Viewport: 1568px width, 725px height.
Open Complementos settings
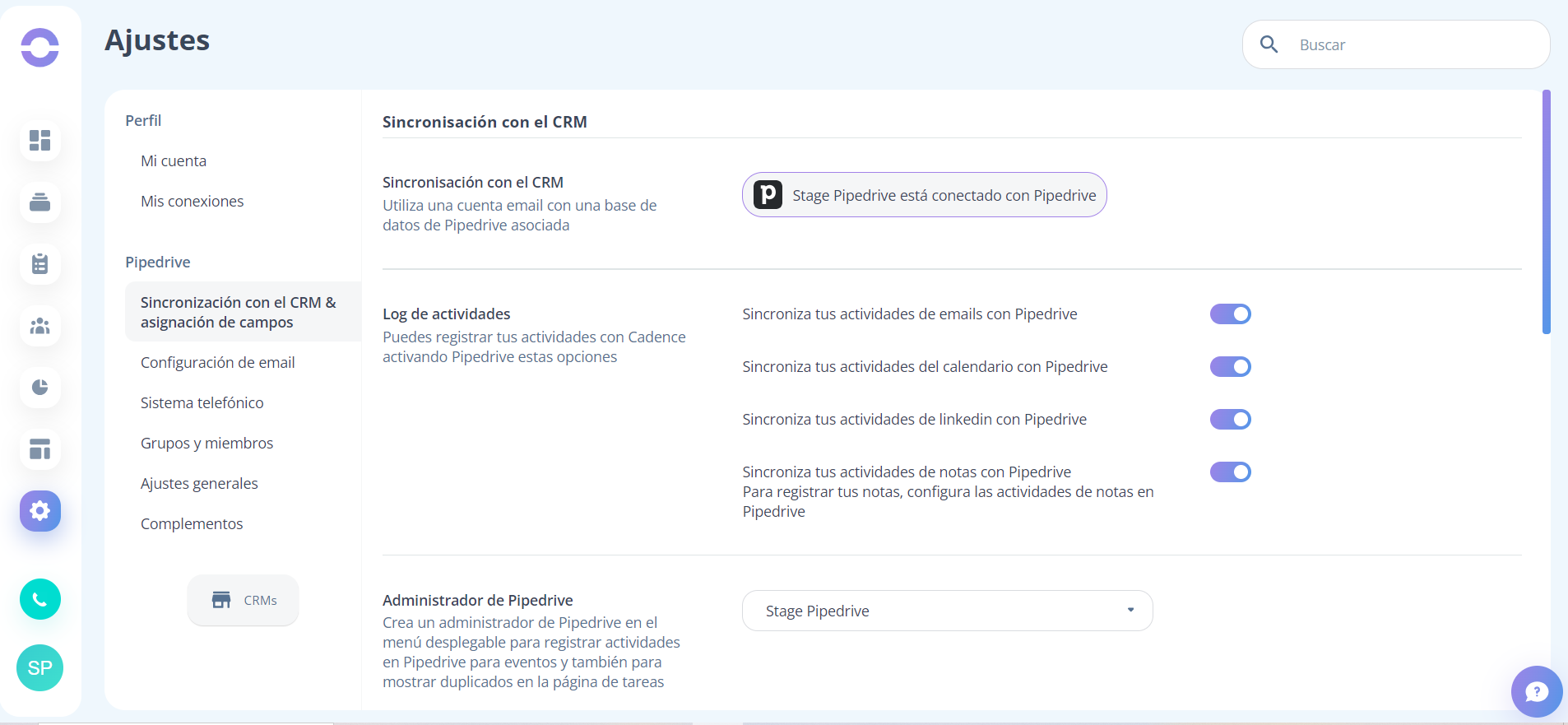click(192, 523)
